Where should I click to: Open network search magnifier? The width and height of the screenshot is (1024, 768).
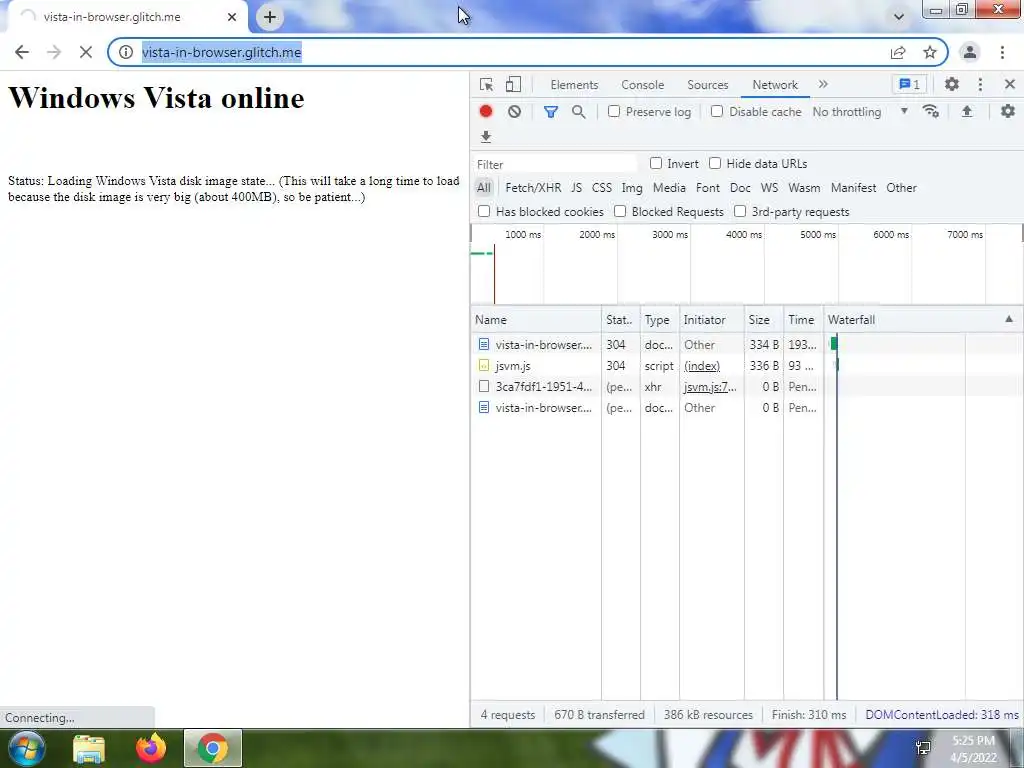(x=579, y=112)
